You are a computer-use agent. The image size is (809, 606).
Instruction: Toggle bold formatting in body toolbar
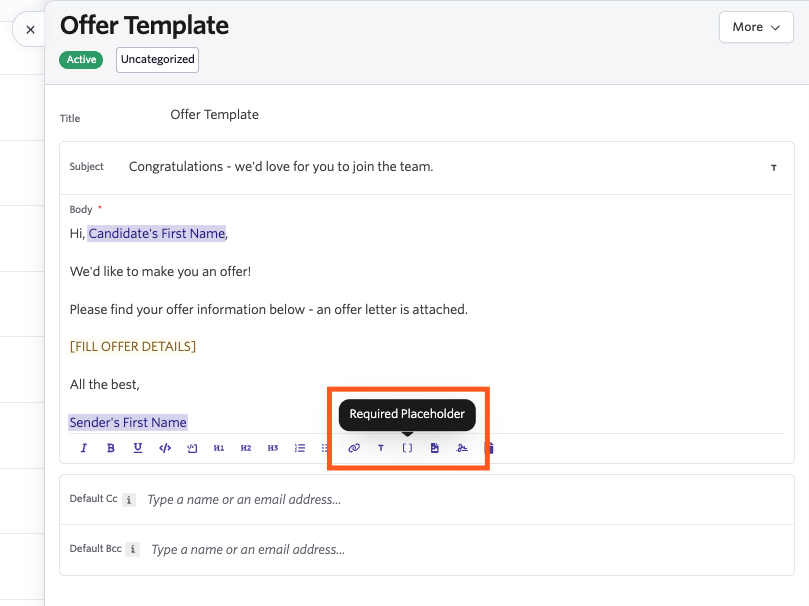coord(110,448)
